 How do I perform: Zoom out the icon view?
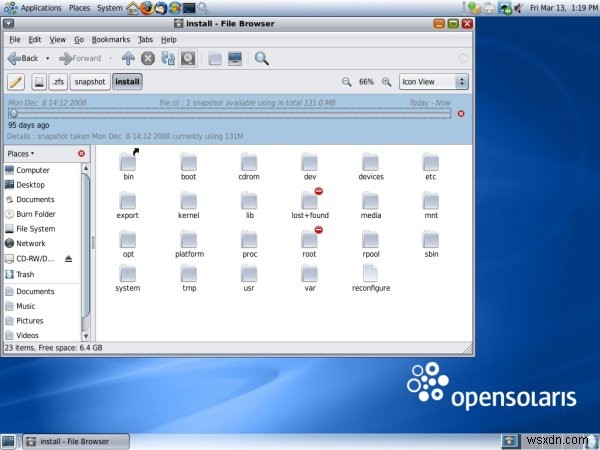347,82
